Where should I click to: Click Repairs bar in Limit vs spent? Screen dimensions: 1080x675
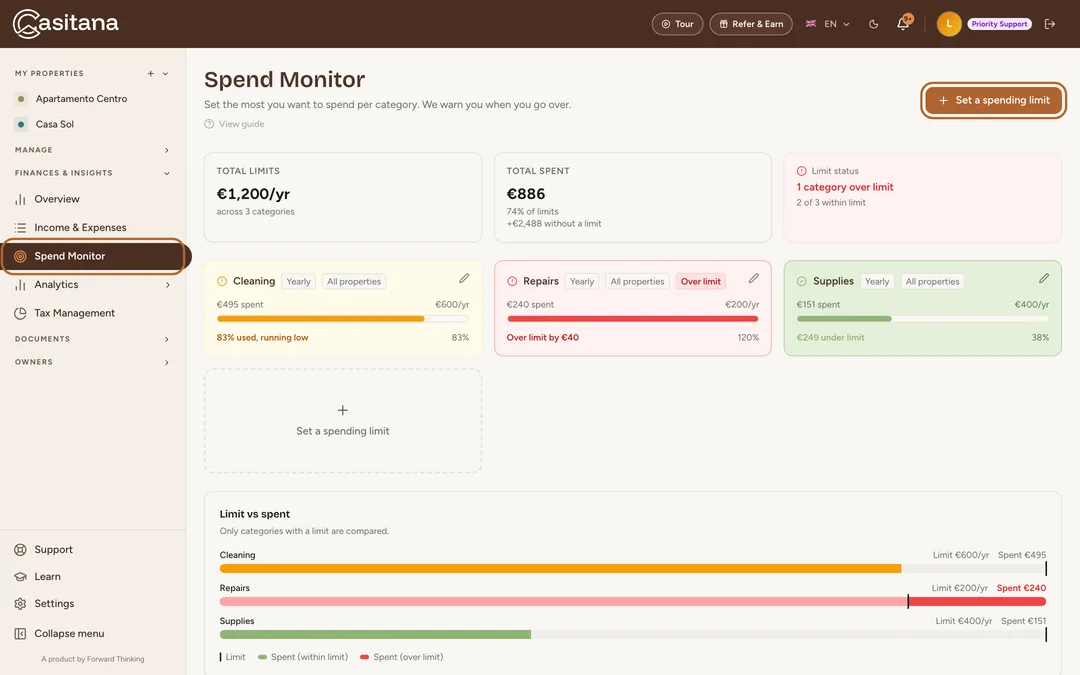point(632,602)
